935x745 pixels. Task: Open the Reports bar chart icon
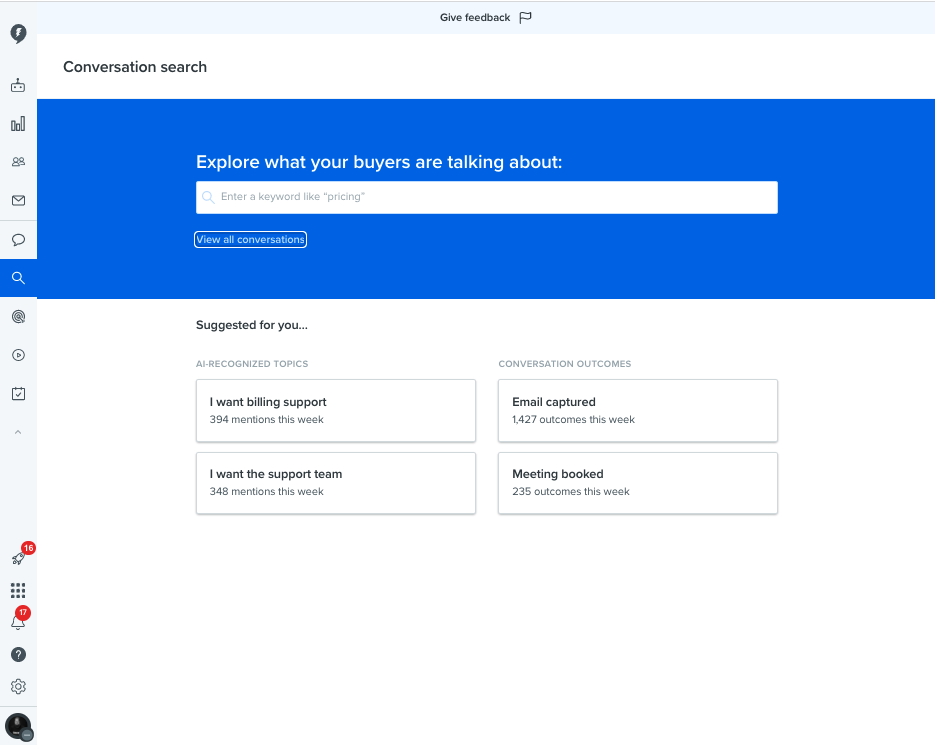(18, 123)
